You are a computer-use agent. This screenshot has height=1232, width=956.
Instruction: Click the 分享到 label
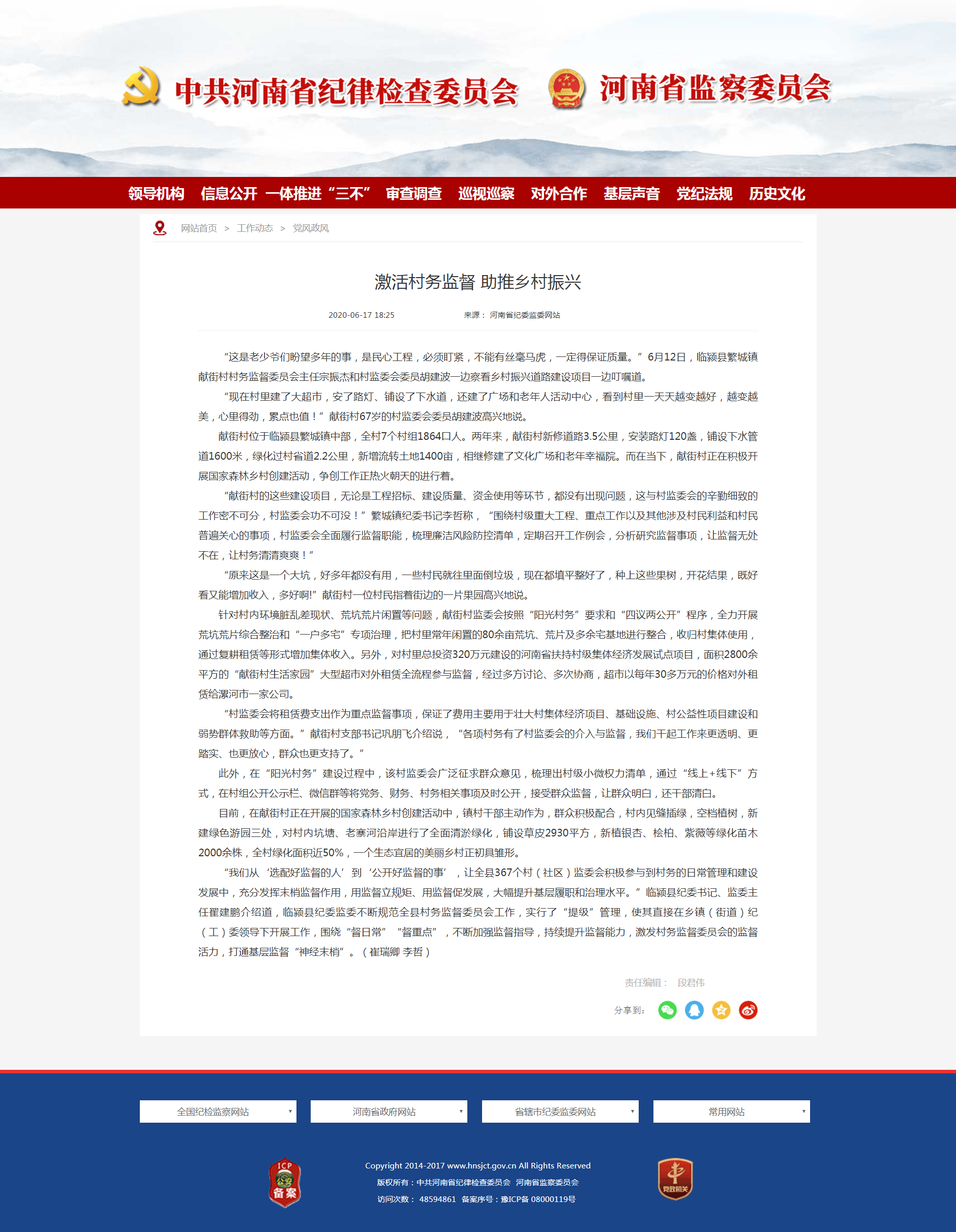[x=629, y=1010]
